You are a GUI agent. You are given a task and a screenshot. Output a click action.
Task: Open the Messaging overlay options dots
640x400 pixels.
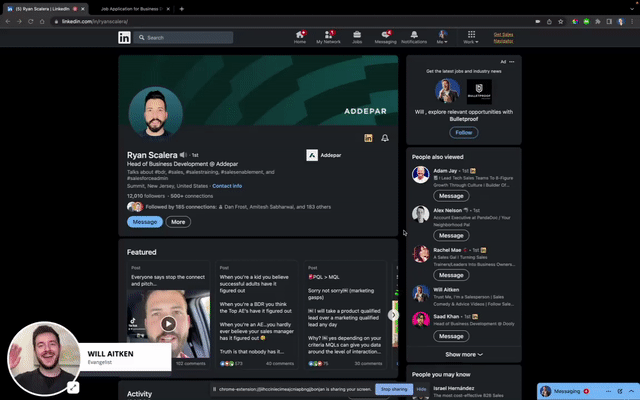coord(608,391)
